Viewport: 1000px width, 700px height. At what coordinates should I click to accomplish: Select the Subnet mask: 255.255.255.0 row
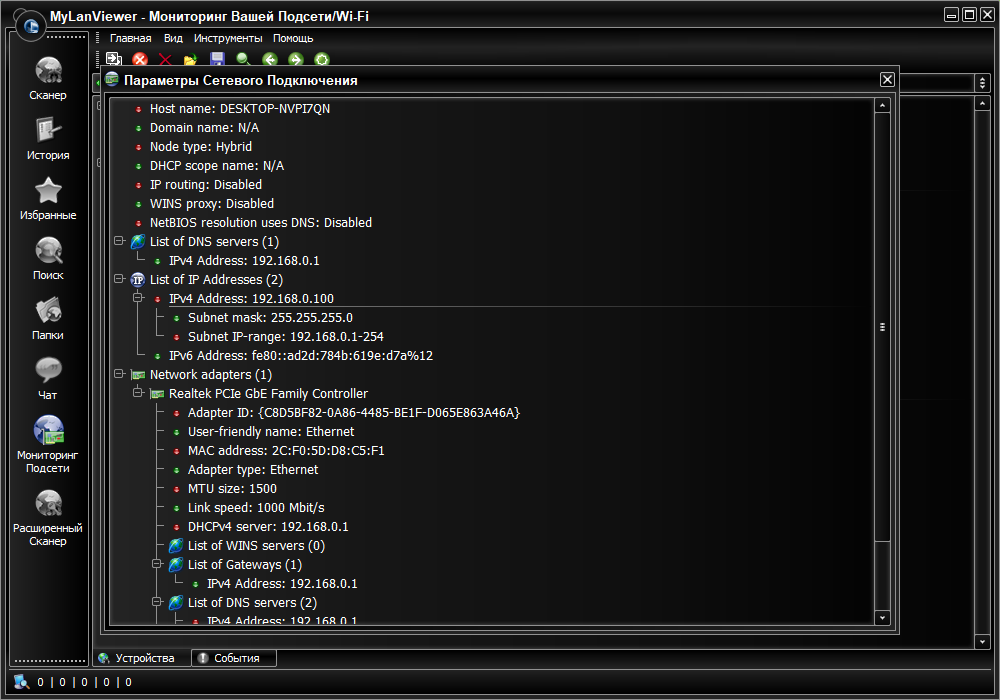(x=270, y=318)
